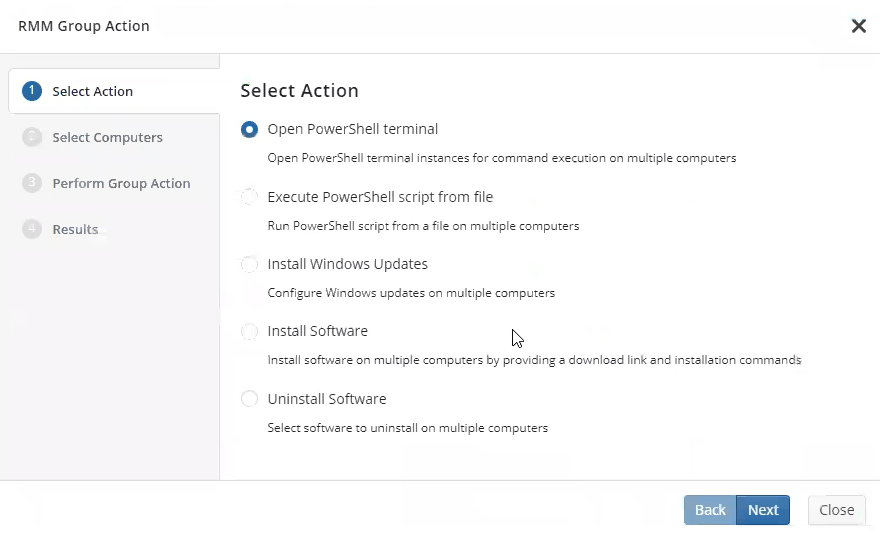Click the Execute PowerShell script from file label
Viewport: 880px width, 535px height.
(380, 197)
